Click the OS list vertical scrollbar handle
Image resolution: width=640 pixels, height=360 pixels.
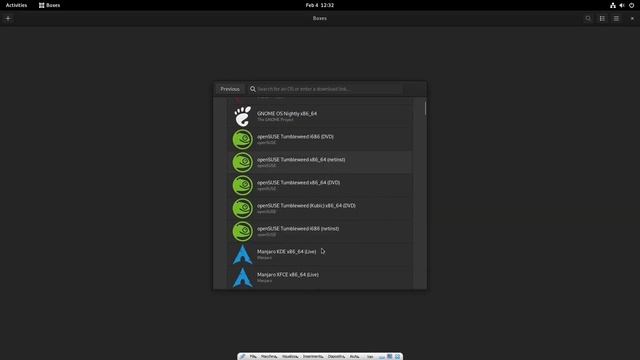point(425,108)
